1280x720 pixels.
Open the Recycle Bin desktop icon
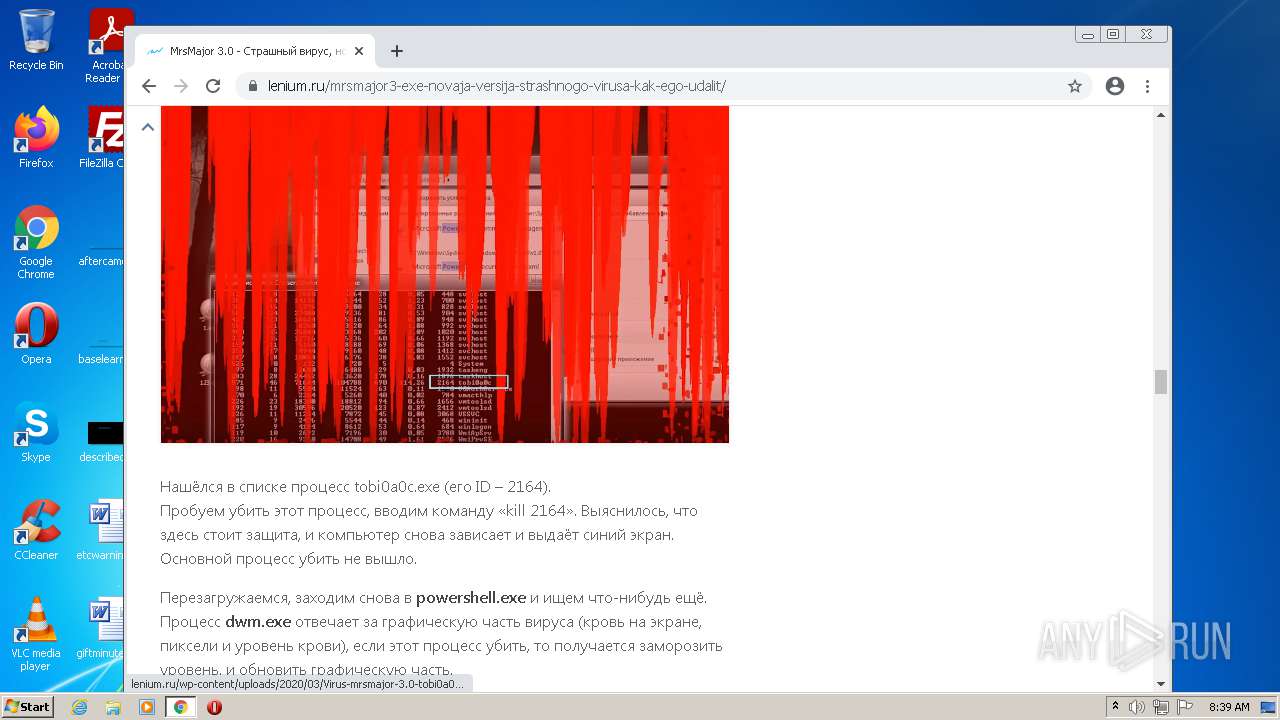tap(36, 40)
